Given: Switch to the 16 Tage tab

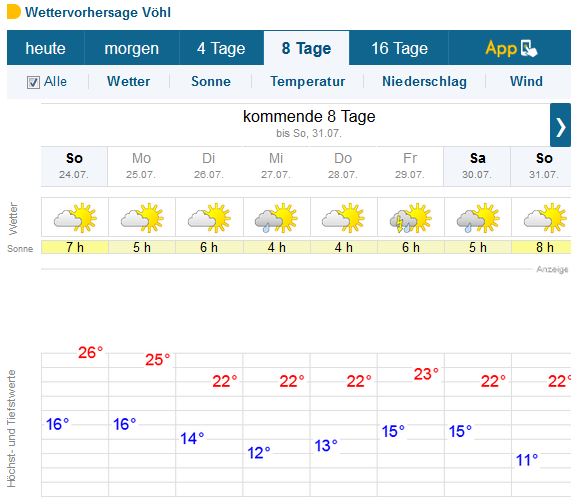Looking at the screenshot, I should (399, 48).
